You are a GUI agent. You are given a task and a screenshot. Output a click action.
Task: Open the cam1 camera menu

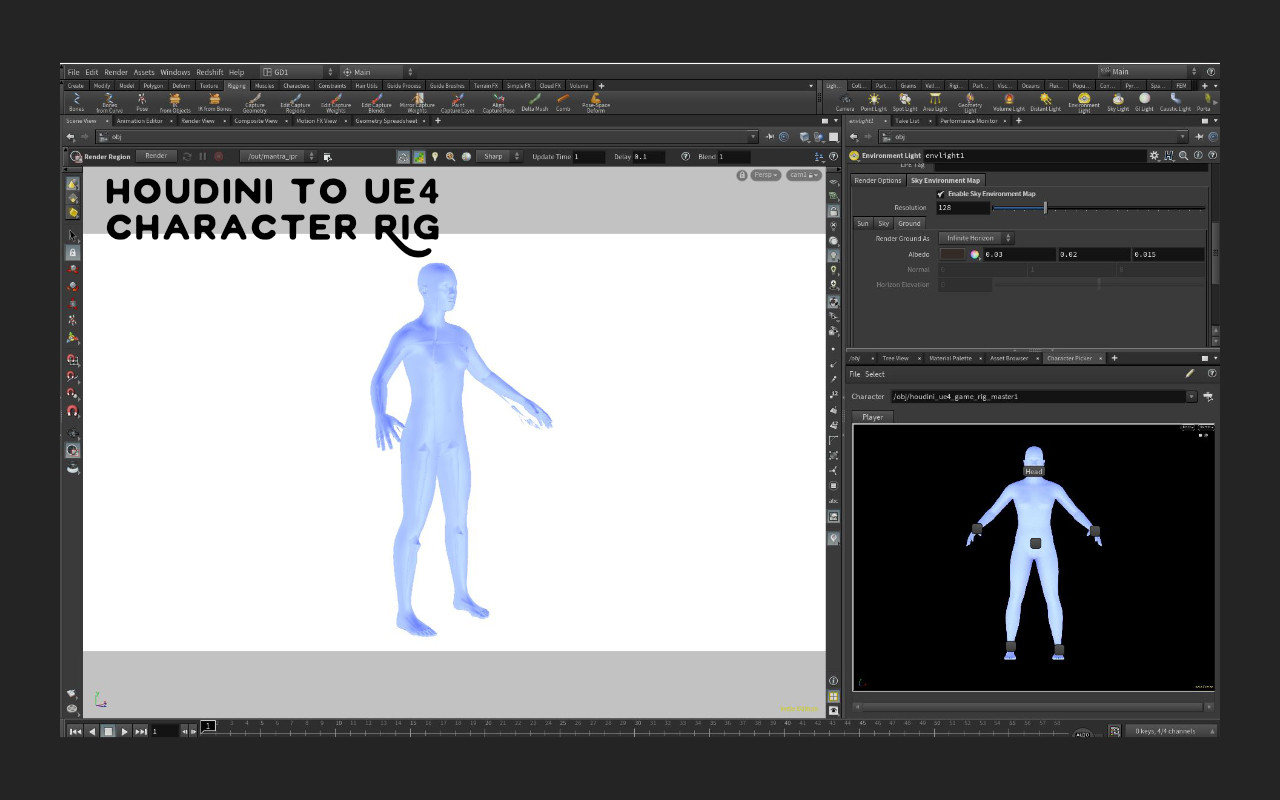point(803,175)
